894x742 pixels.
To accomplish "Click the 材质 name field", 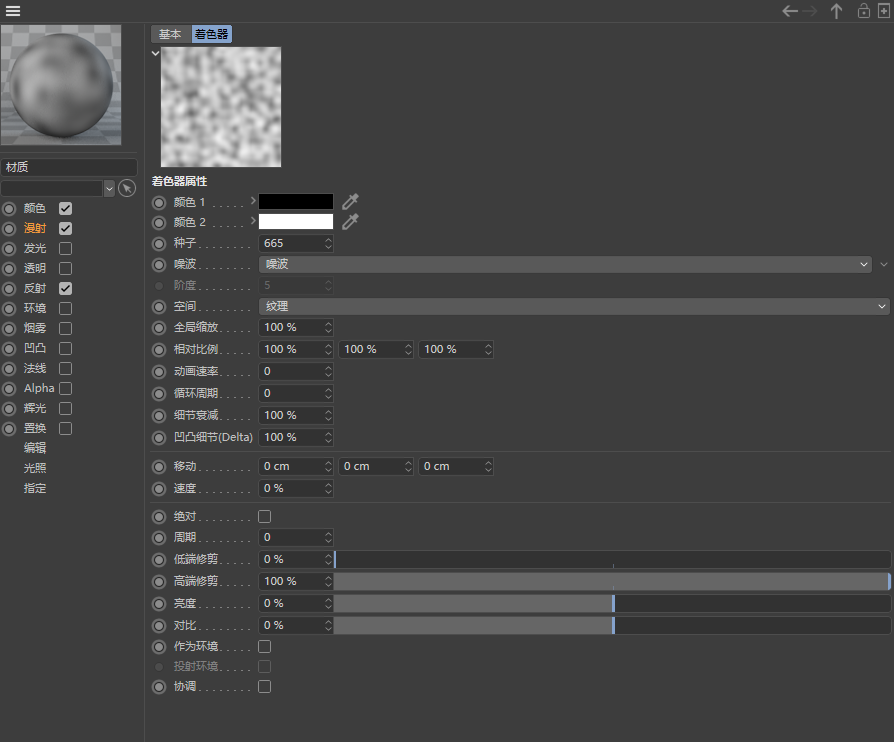I will (69, 167).
